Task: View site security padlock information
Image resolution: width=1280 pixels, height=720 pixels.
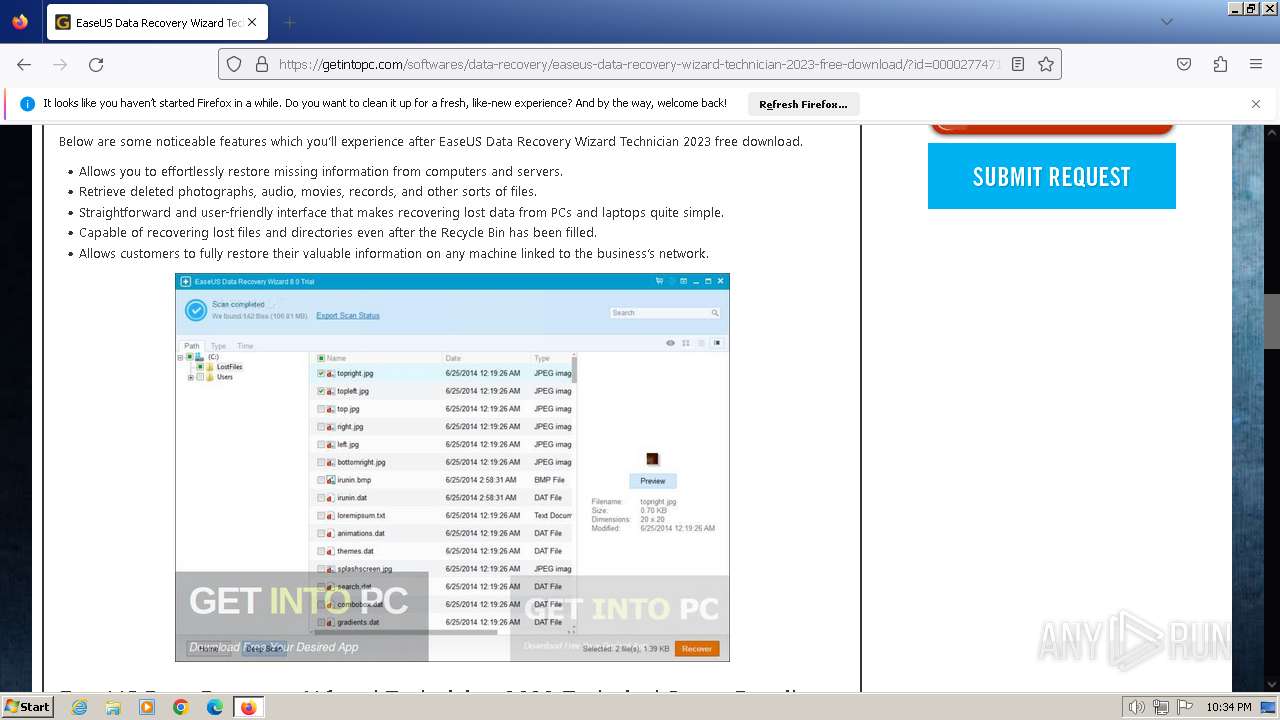Action: [x=262, y=64]
